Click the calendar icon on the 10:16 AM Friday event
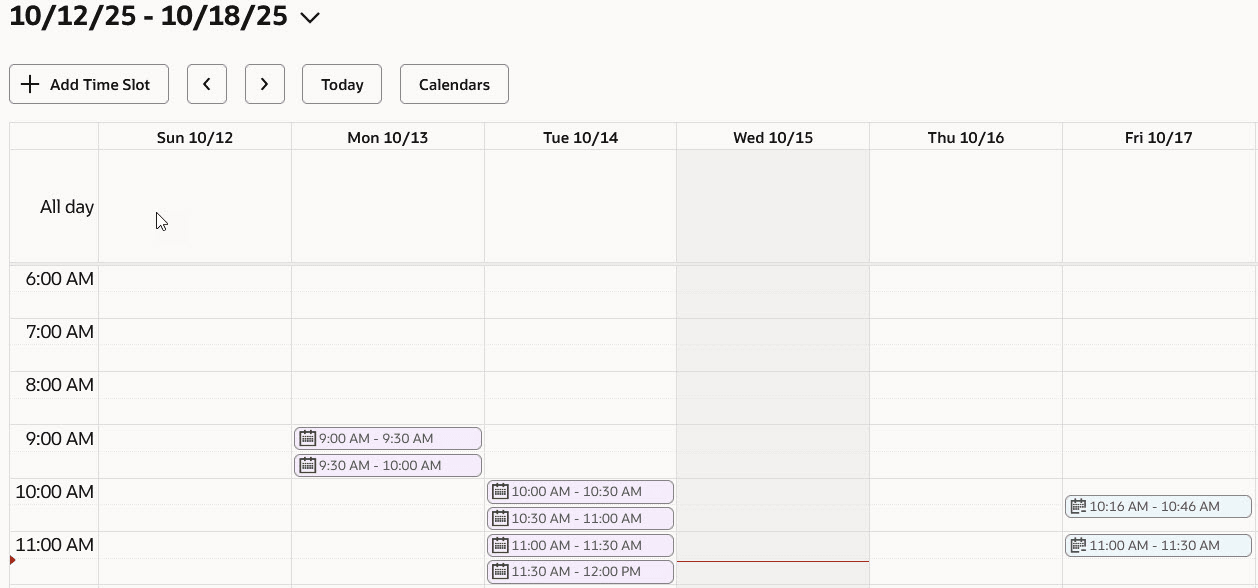This screenshot has height=588, width=1258. click(1079, 506)
